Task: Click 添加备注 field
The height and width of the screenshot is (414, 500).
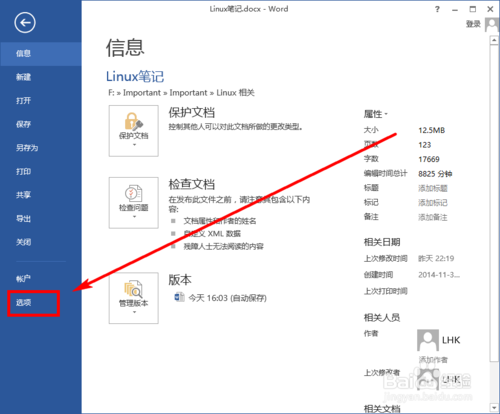Action: click(433, 217)
